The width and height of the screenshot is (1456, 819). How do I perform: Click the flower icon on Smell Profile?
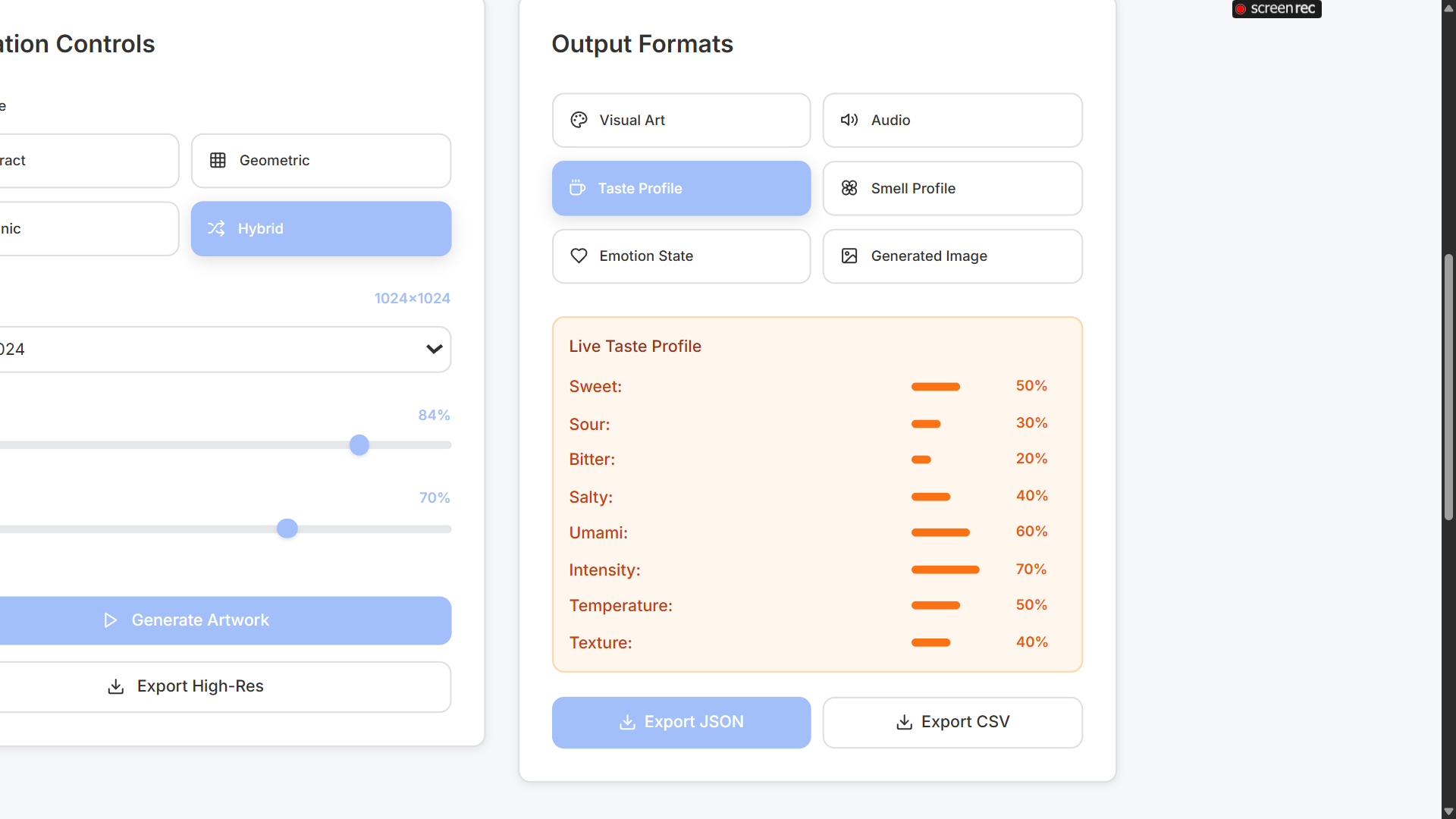849,188
